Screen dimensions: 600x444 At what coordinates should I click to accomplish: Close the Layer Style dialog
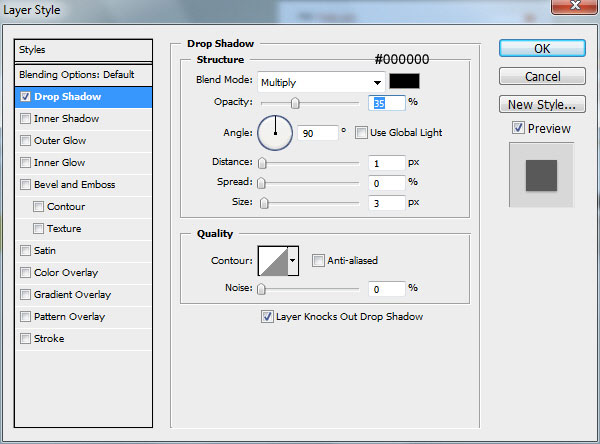point(575,6)
